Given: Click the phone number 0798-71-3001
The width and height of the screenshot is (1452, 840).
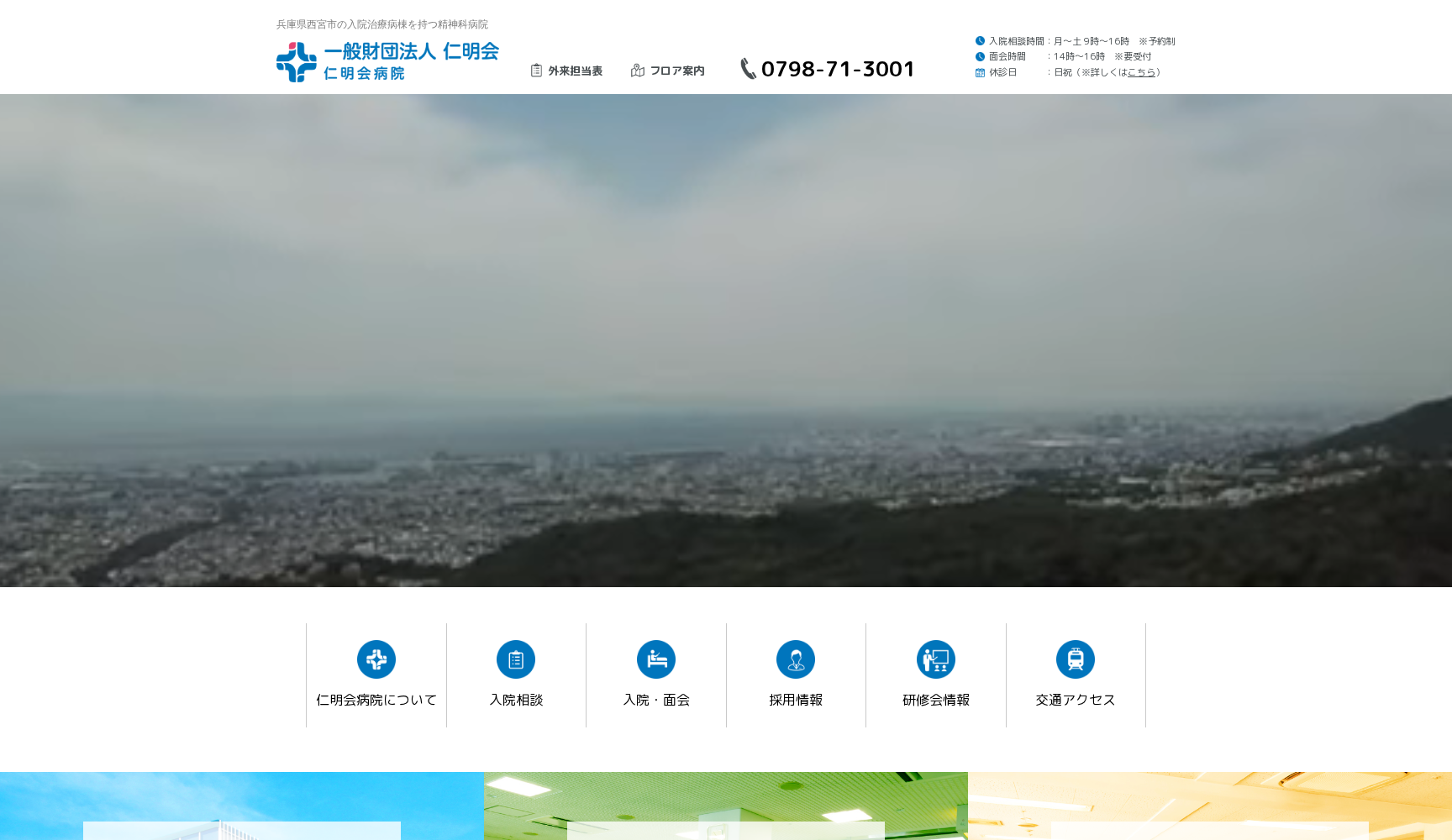Looking at the screenshot, I should coord(838,69).
